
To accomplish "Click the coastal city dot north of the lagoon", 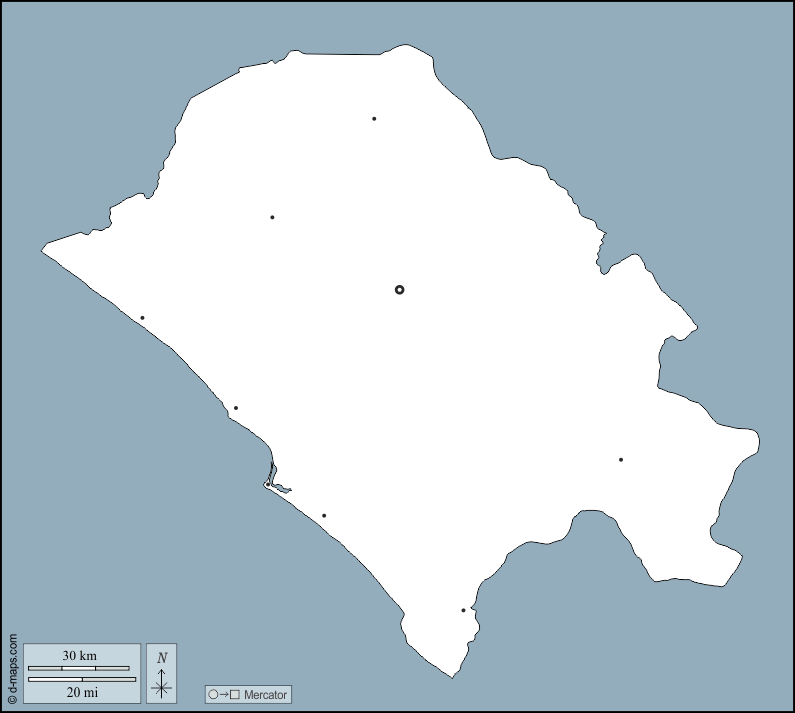I will point(236,408).
